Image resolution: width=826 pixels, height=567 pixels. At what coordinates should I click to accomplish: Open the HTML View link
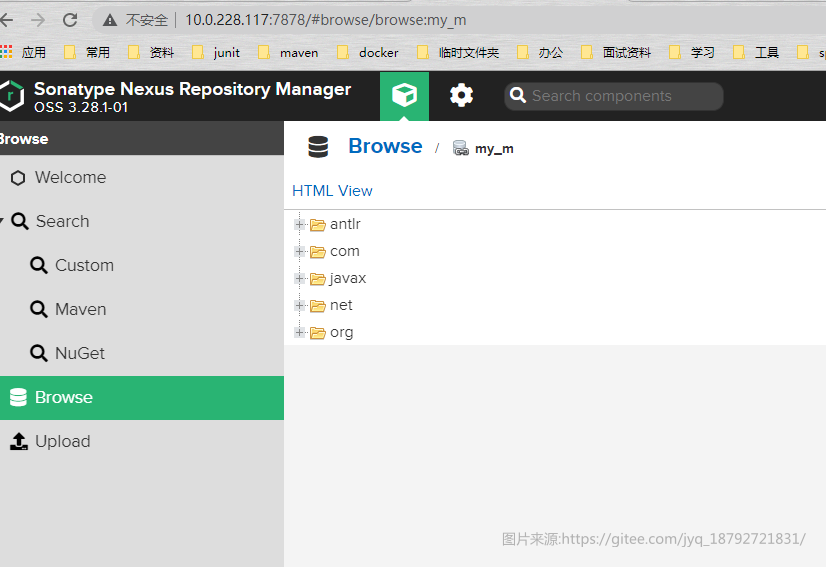pyautogui.click(x=332, y=191)
